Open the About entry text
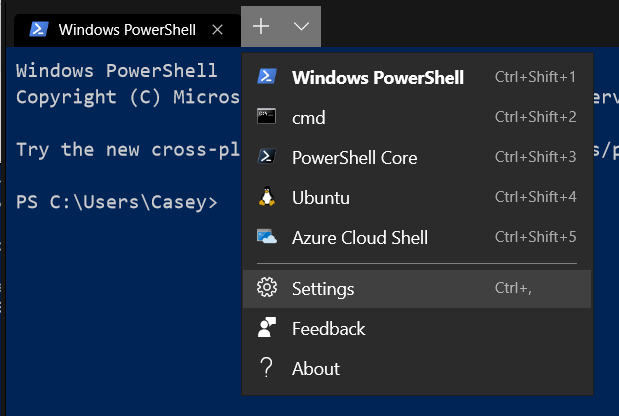 point(316,368)
